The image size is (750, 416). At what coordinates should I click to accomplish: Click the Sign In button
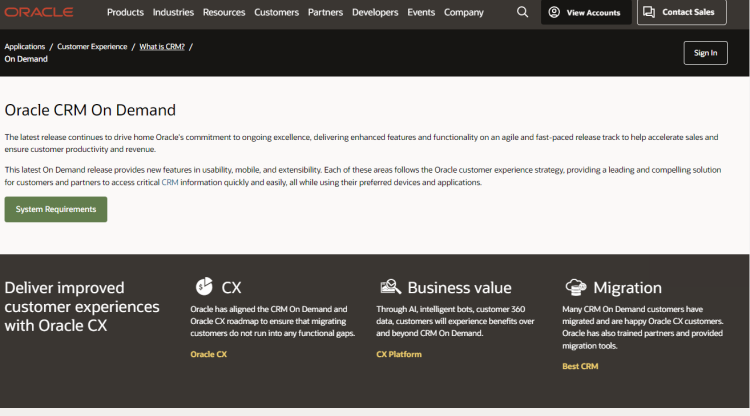706,53
